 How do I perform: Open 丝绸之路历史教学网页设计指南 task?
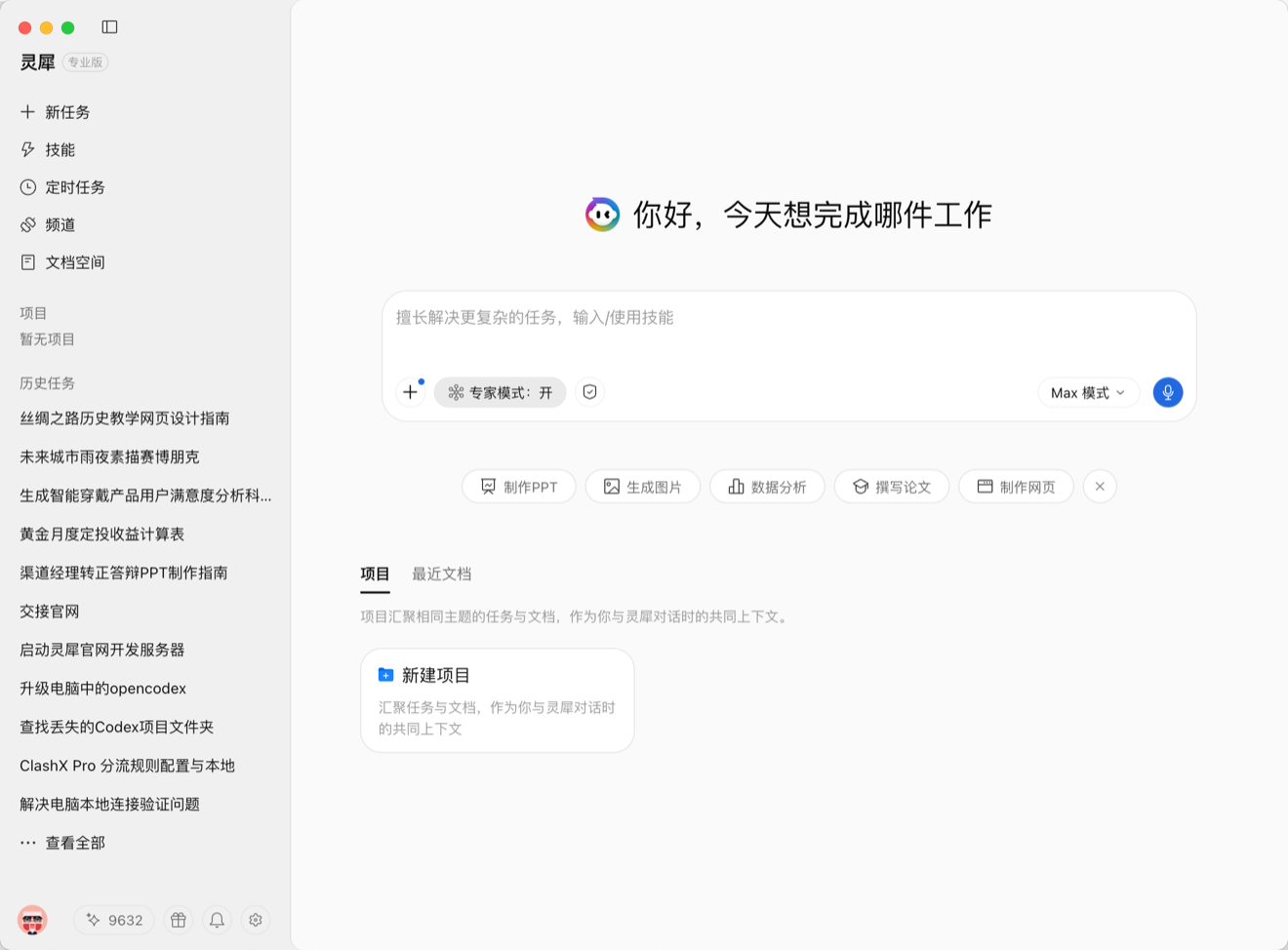point(125,418)
